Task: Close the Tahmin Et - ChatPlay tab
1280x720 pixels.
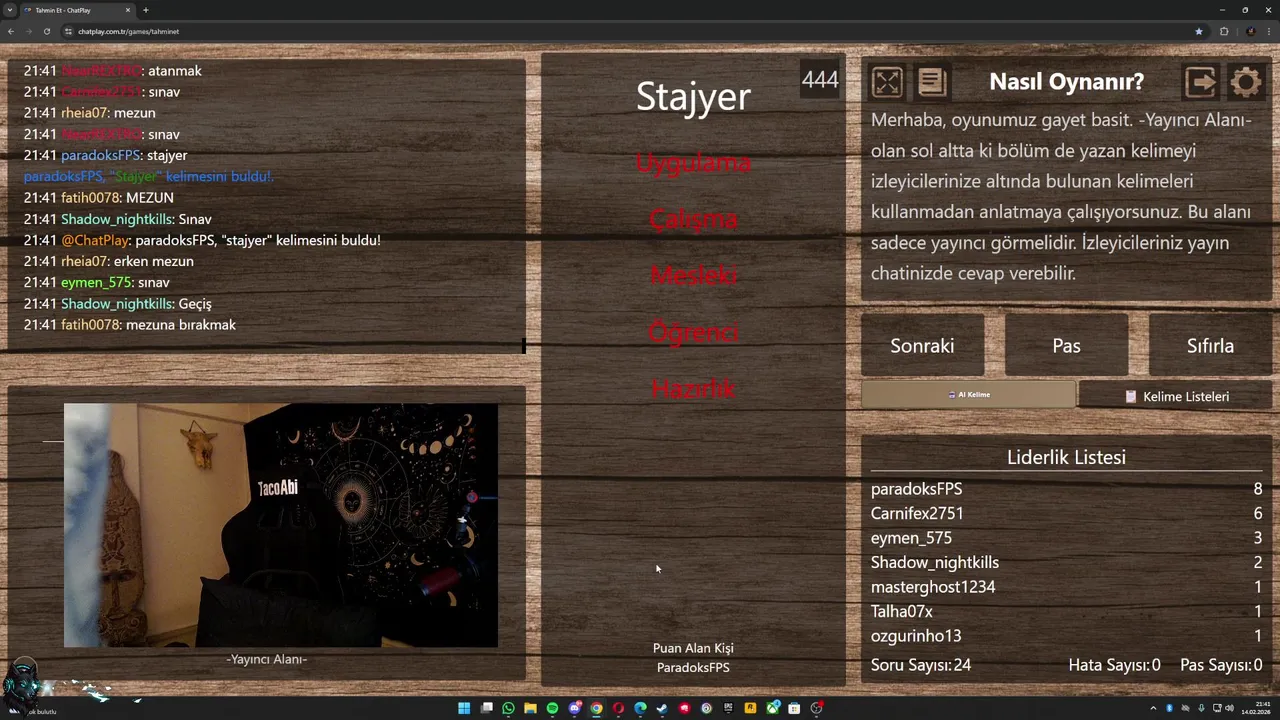Action: (128, 10)
